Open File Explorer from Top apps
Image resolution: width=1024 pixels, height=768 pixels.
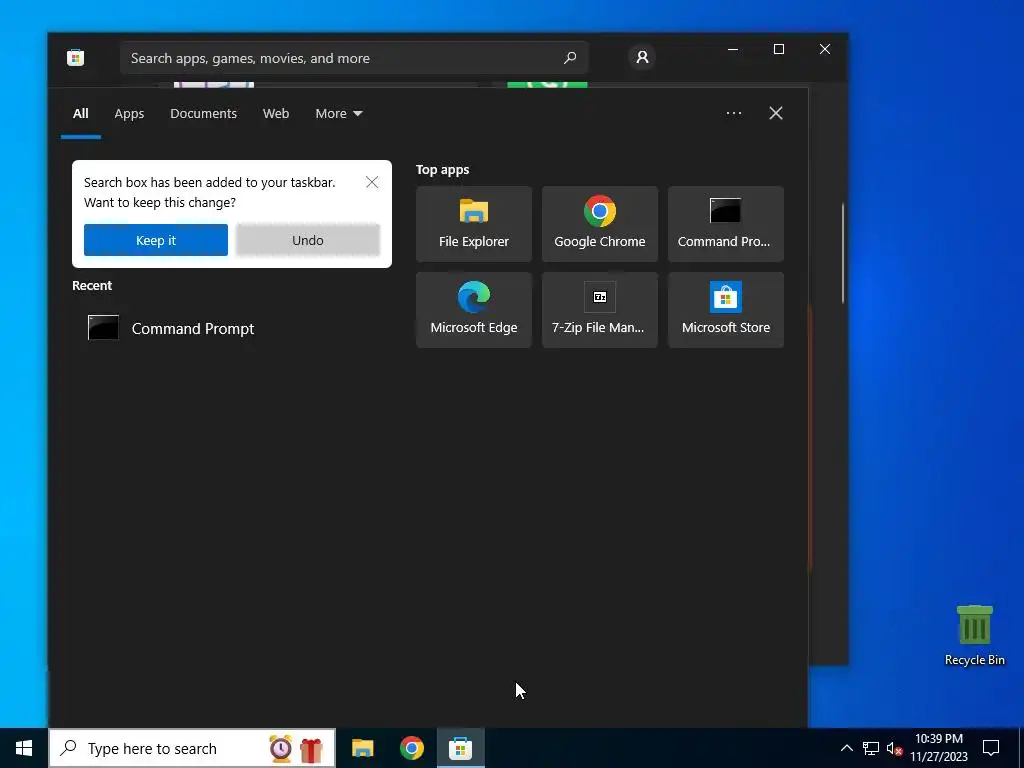coord(473,224)
